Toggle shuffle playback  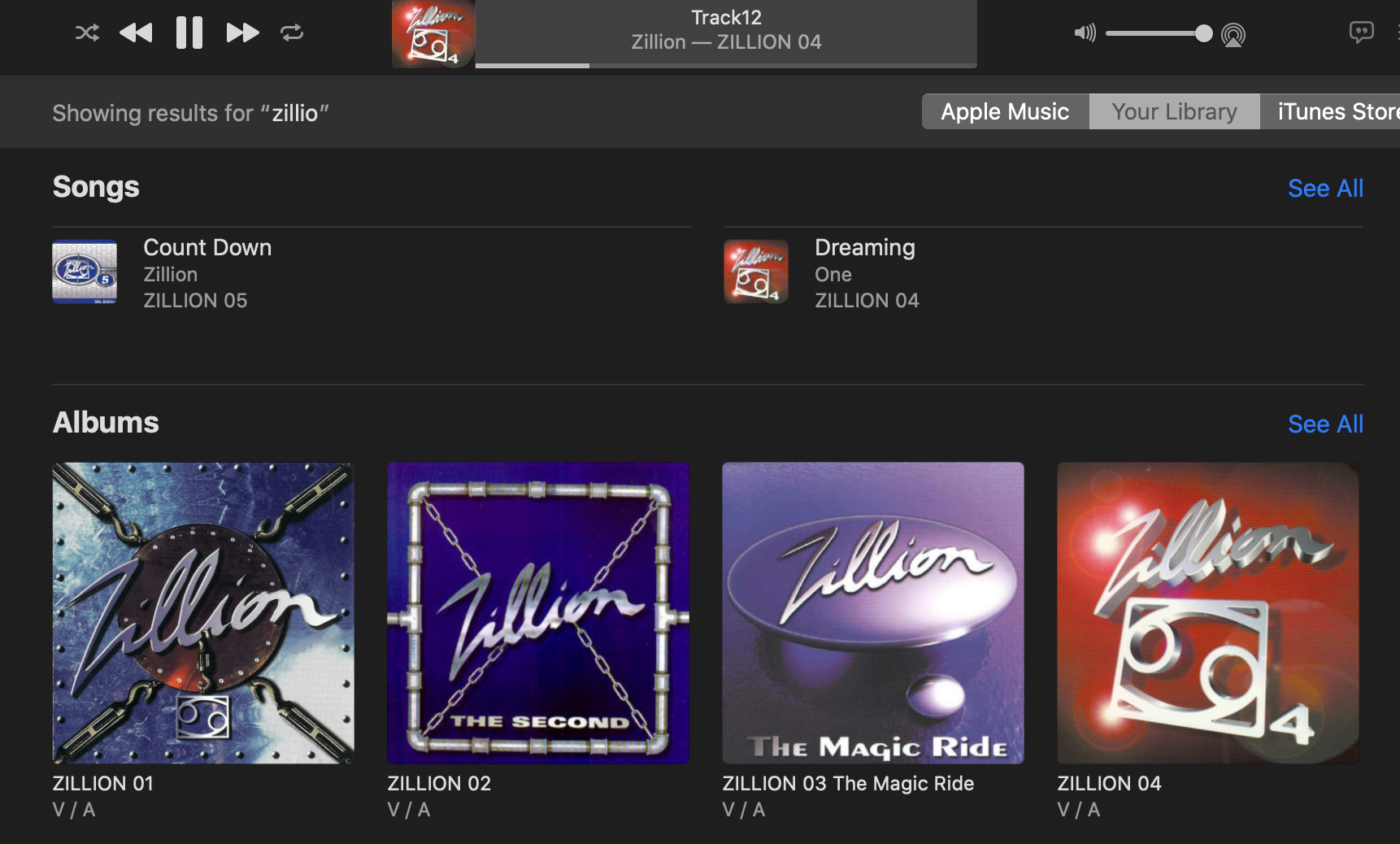(87, 33)
